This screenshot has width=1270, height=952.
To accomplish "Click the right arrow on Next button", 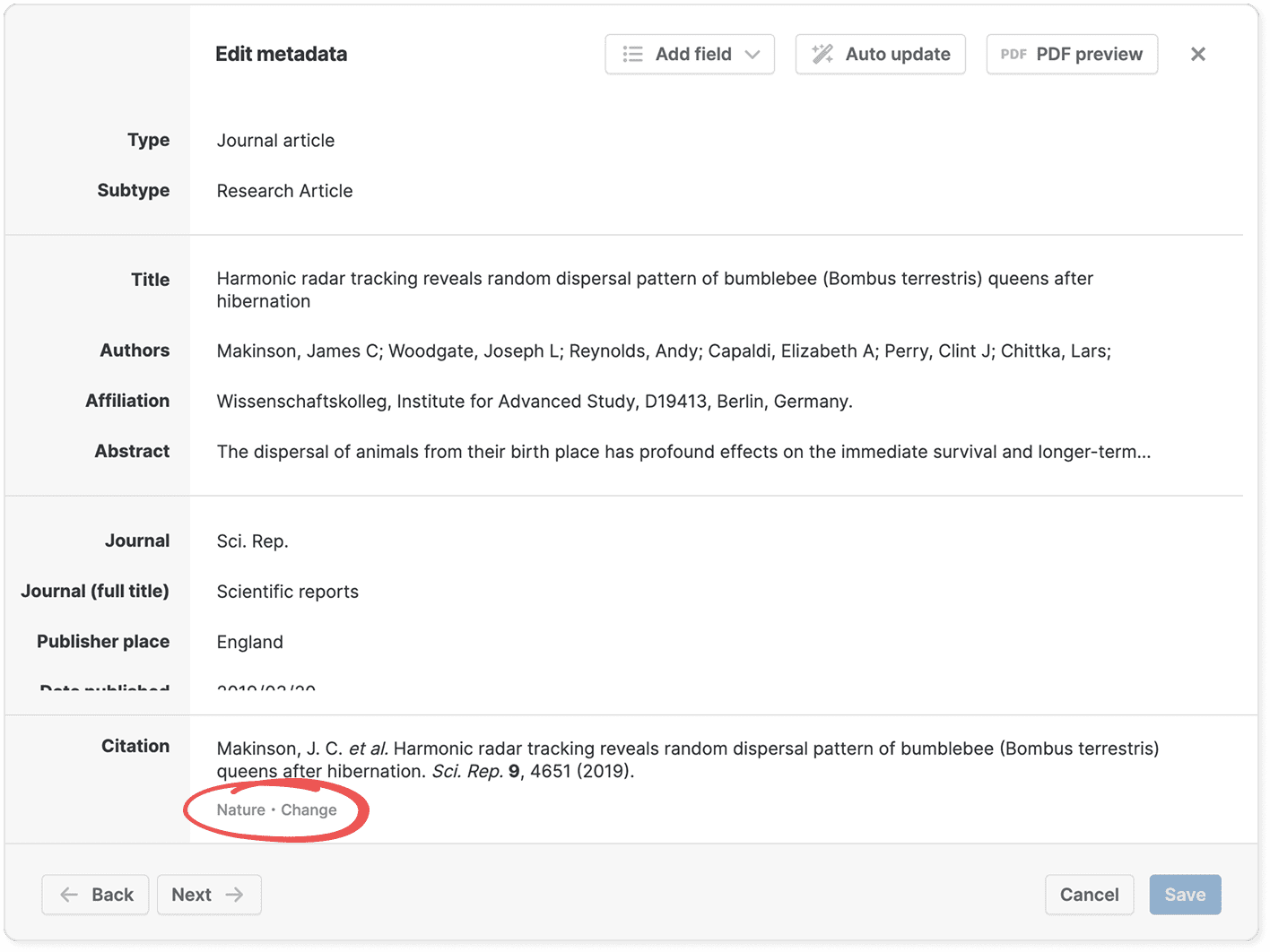I will pyautogui.click(x=235, y=895).
